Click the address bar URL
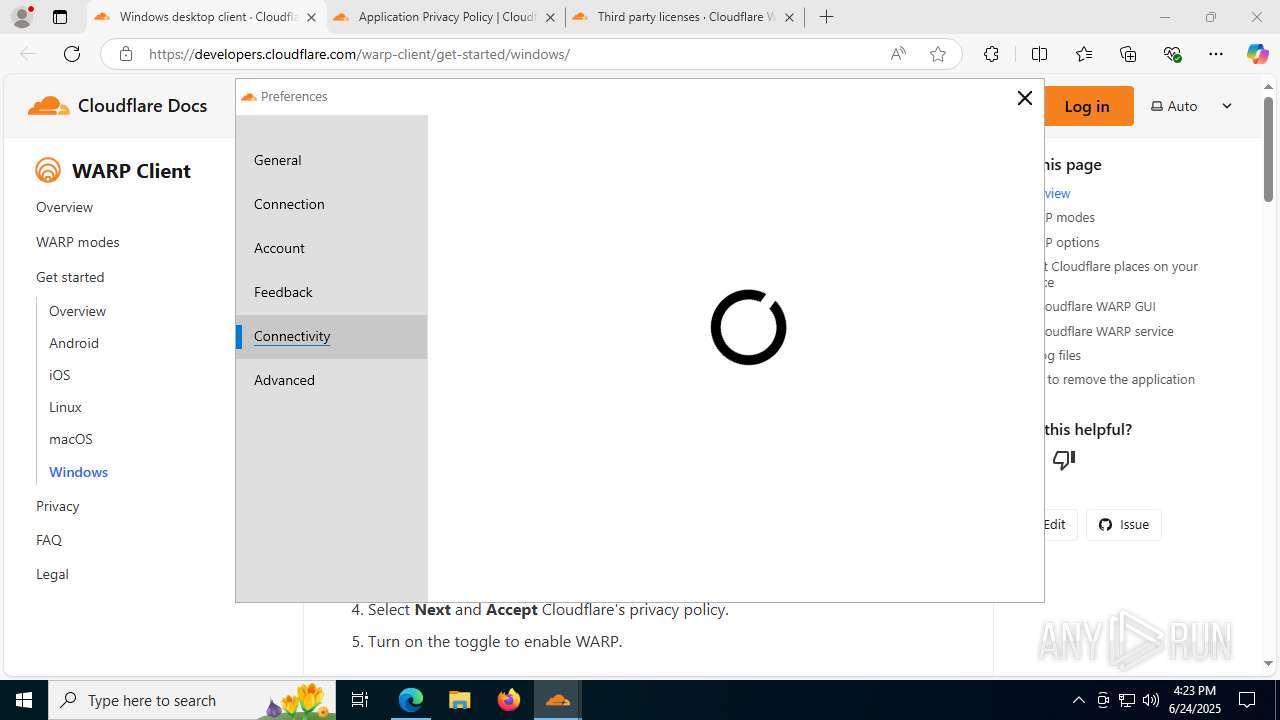 [x=359, y=54]
